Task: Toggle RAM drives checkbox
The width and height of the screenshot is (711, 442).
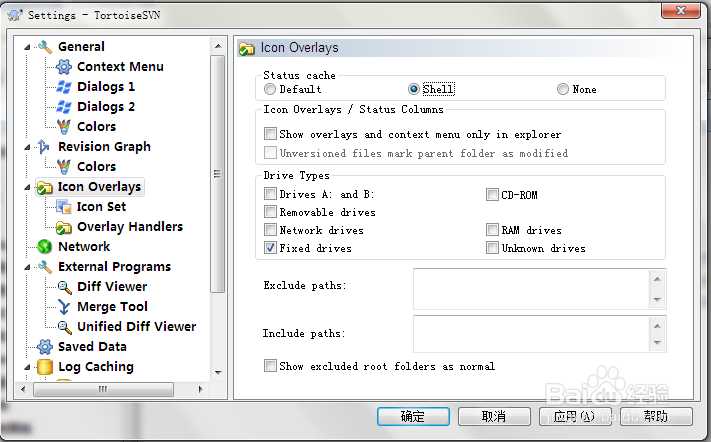Action: pyautogui.click(x=492, y=230)
